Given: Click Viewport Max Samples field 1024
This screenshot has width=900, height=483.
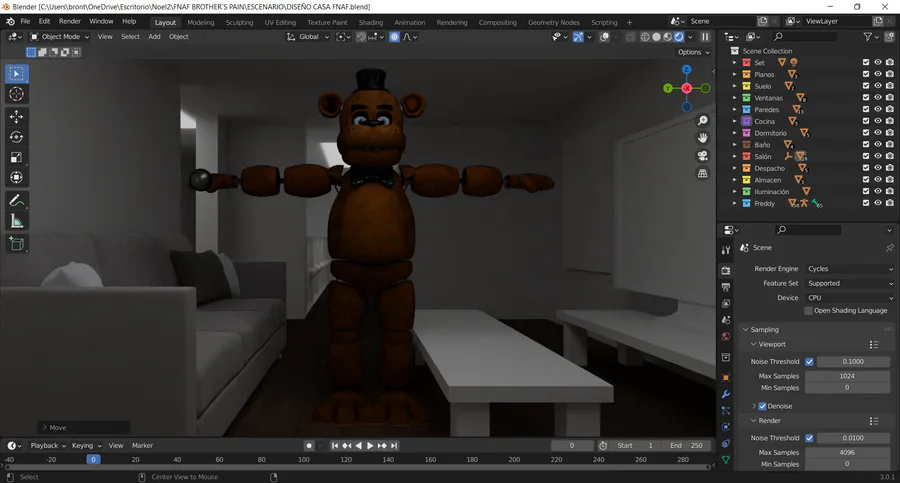Looking at the screenshot, I should point(847,376).
